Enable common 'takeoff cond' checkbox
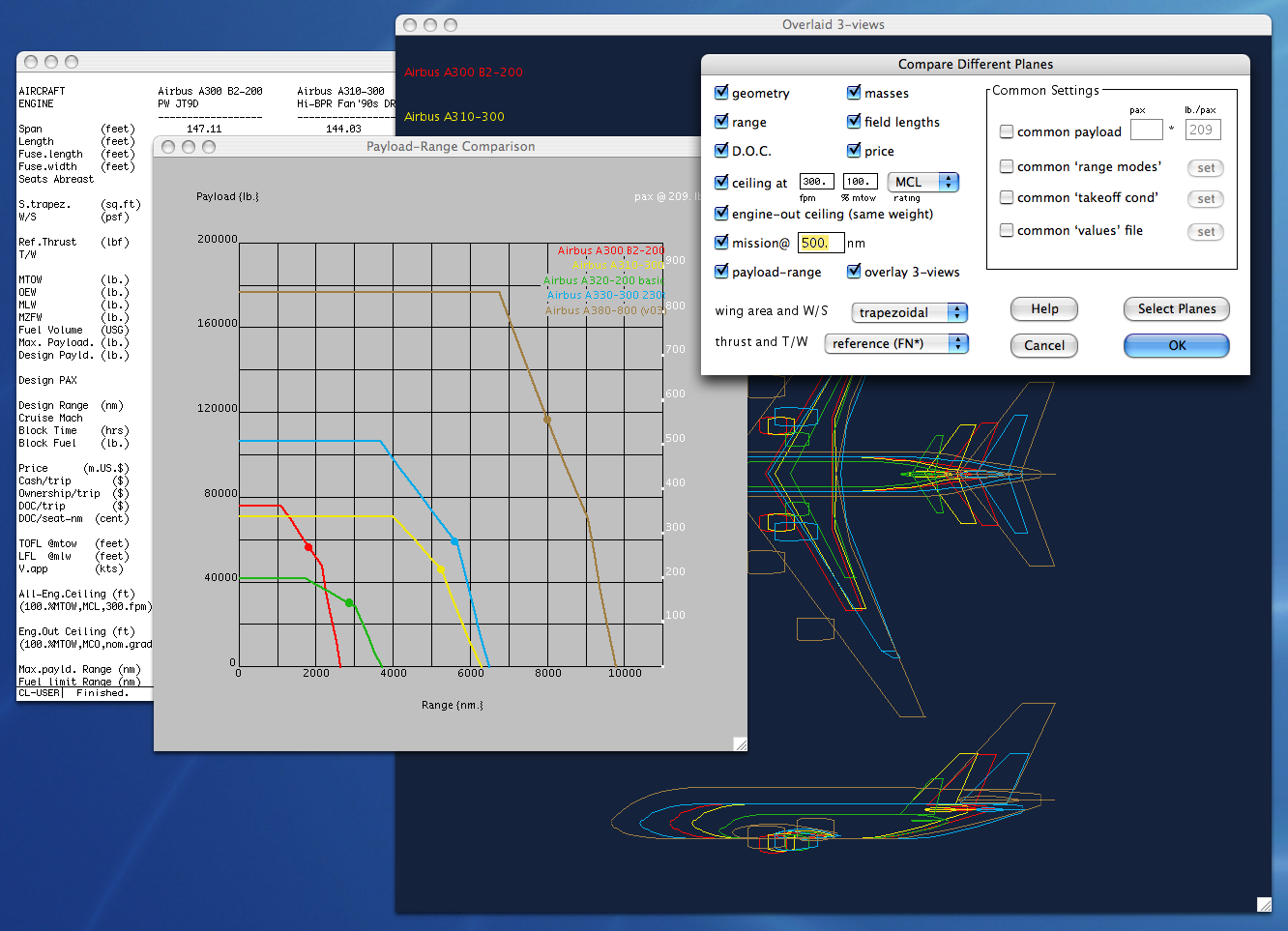 coord(1007,197)
